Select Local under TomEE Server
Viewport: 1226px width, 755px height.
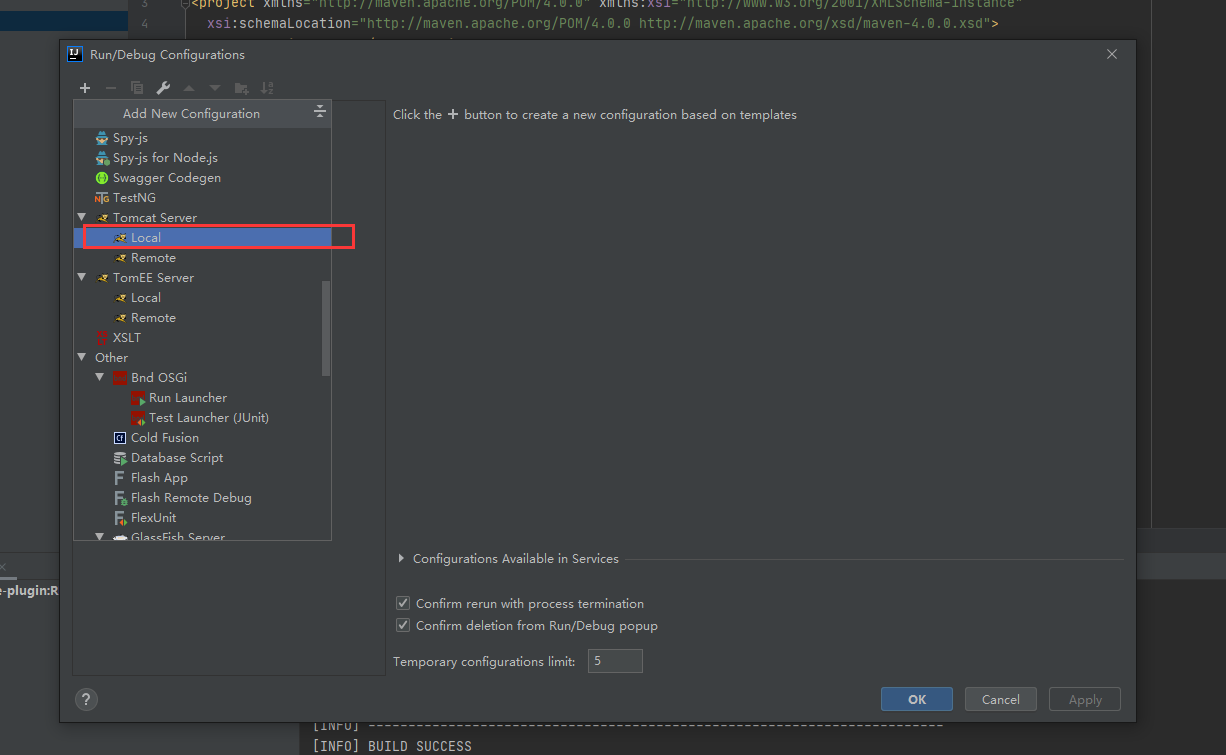click(203, 297)
